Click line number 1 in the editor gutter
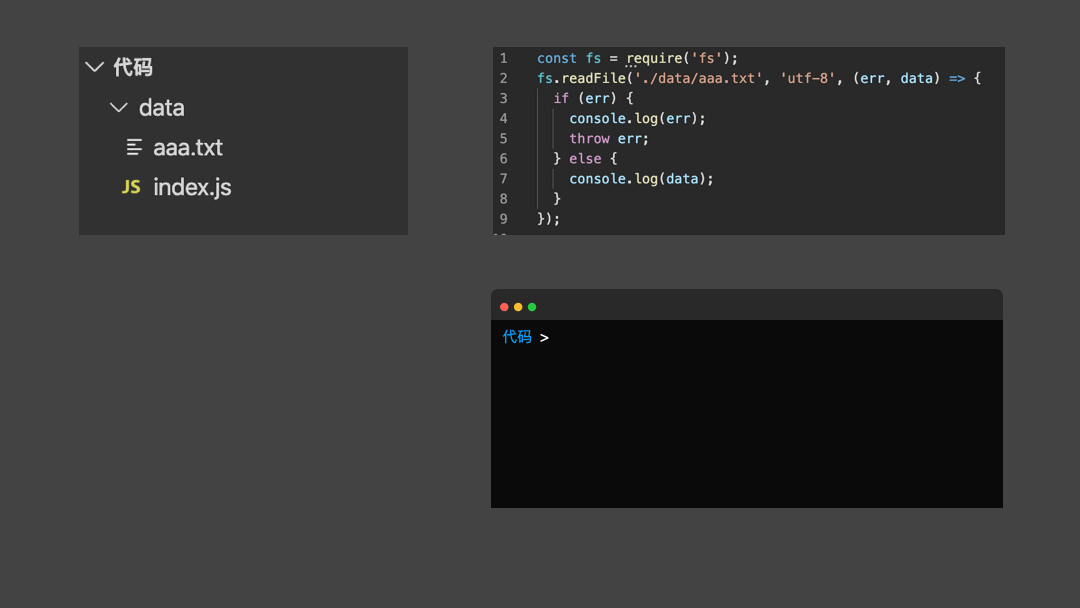Viewport: 1080px width, 608px height. 503,59
